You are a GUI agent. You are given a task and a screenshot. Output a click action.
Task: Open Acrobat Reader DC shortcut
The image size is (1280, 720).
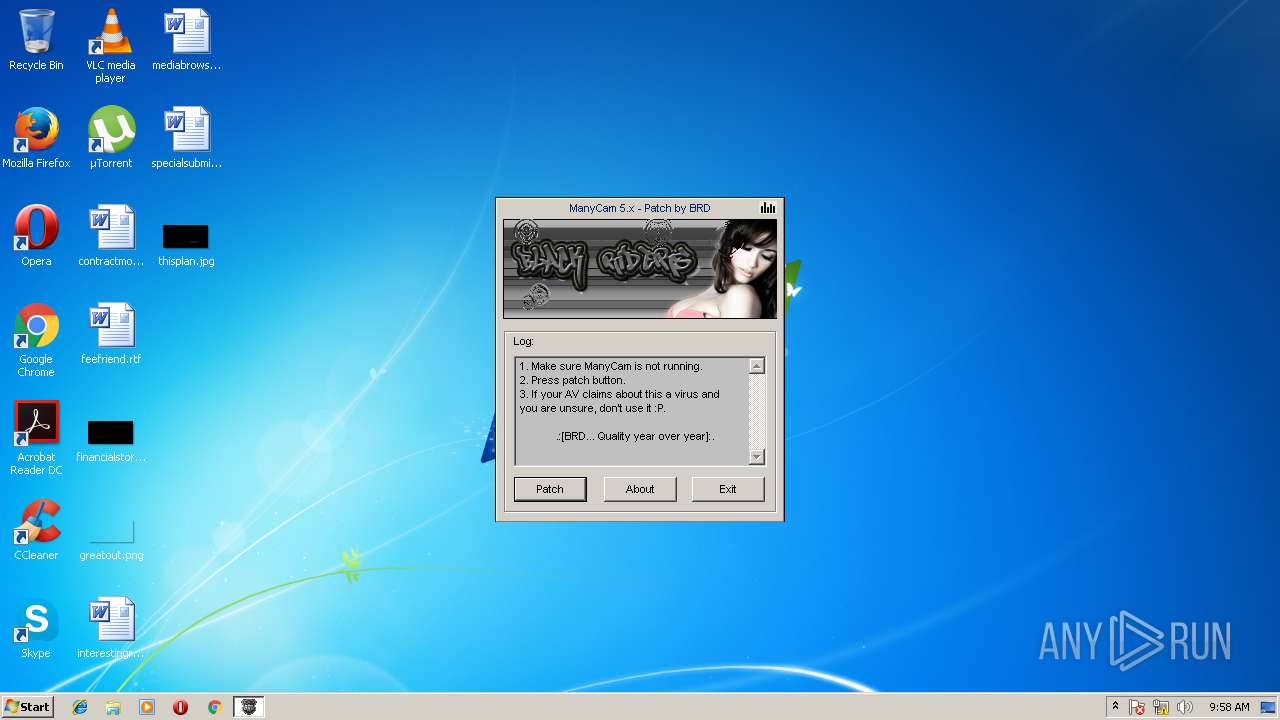(x=36, y=438)
